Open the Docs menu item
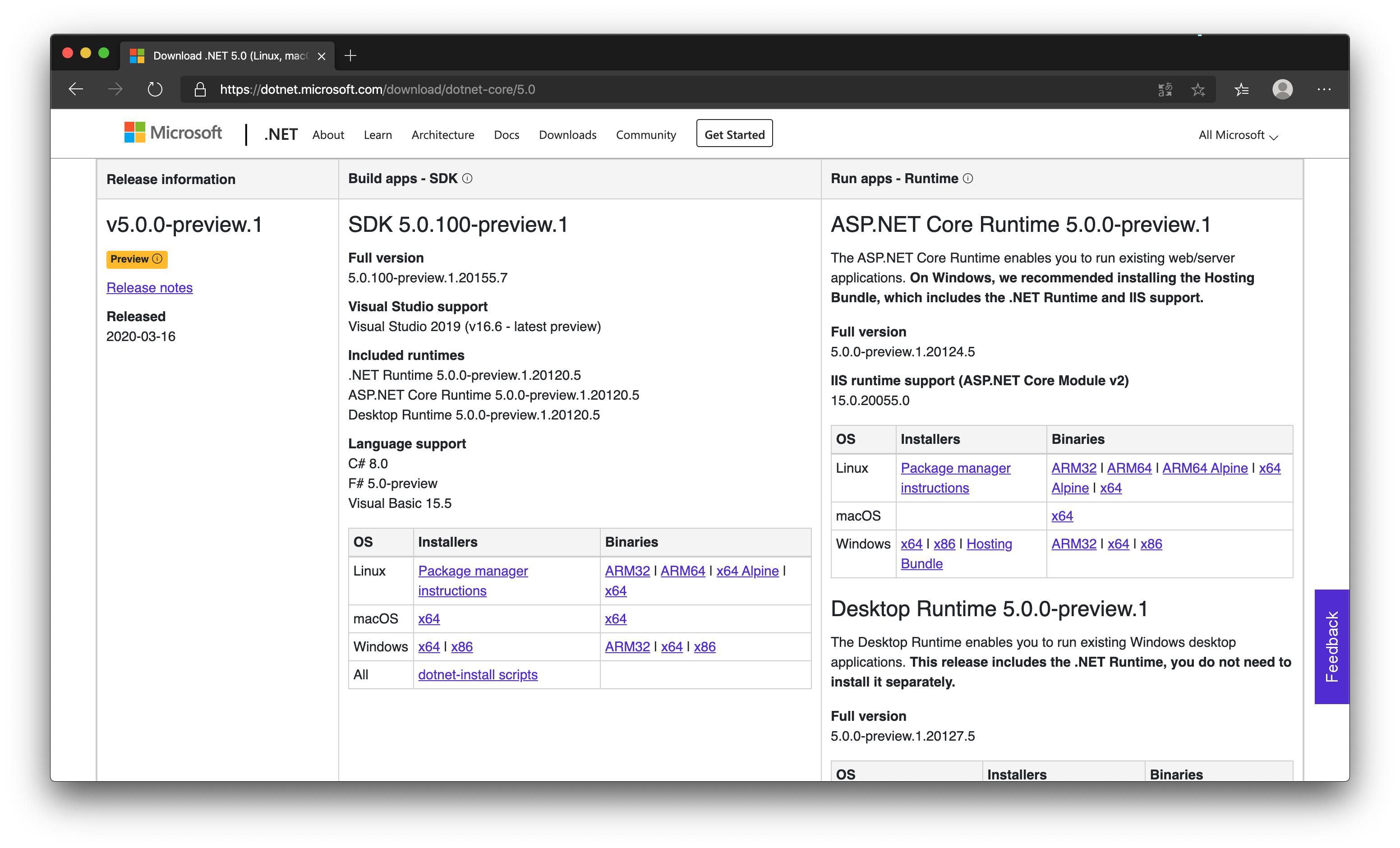Image resolution: width=1400 pixels, height=848 pixels. 506,135
